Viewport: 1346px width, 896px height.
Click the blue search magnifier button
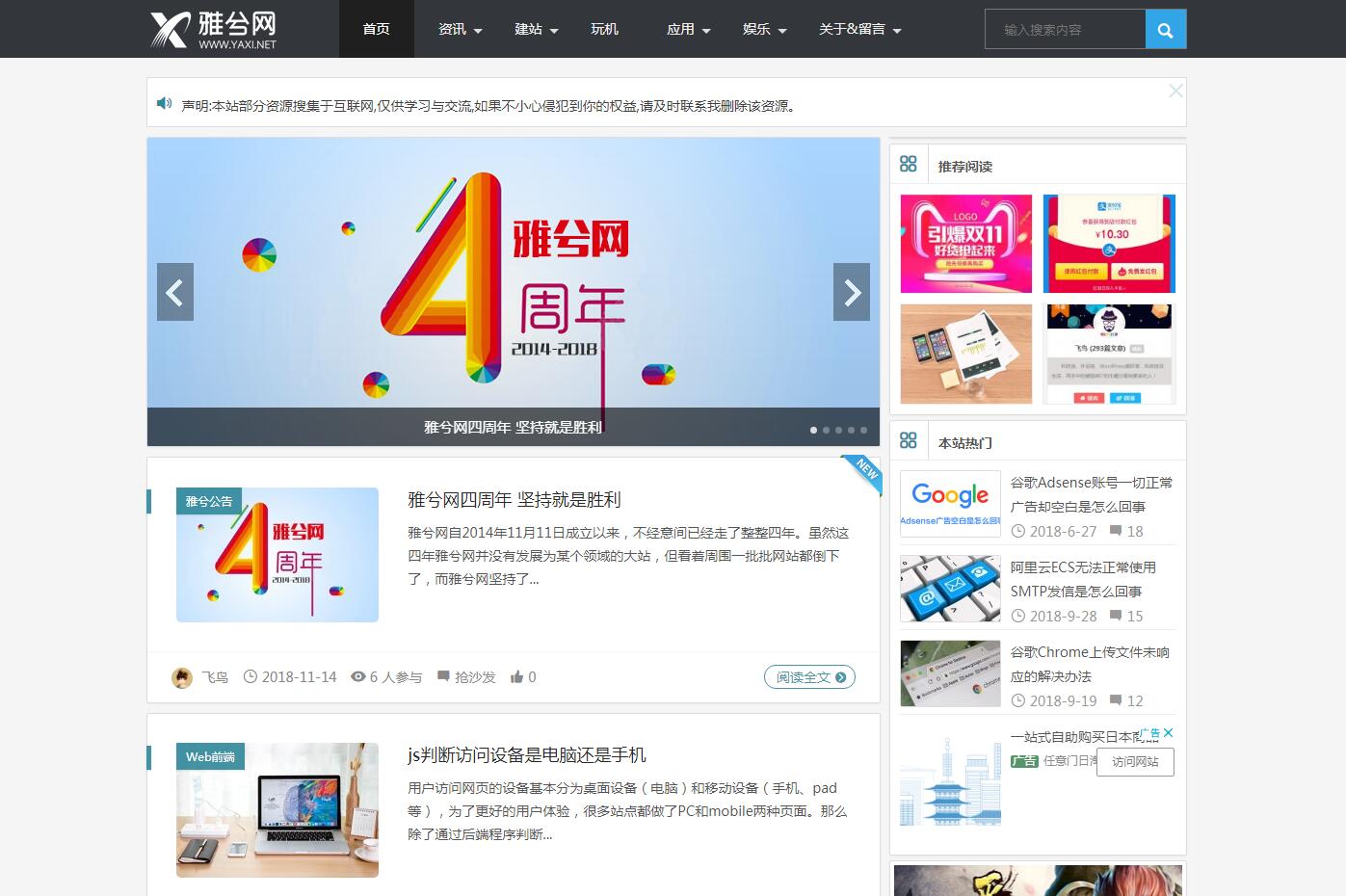click(x=1165, y=30)
